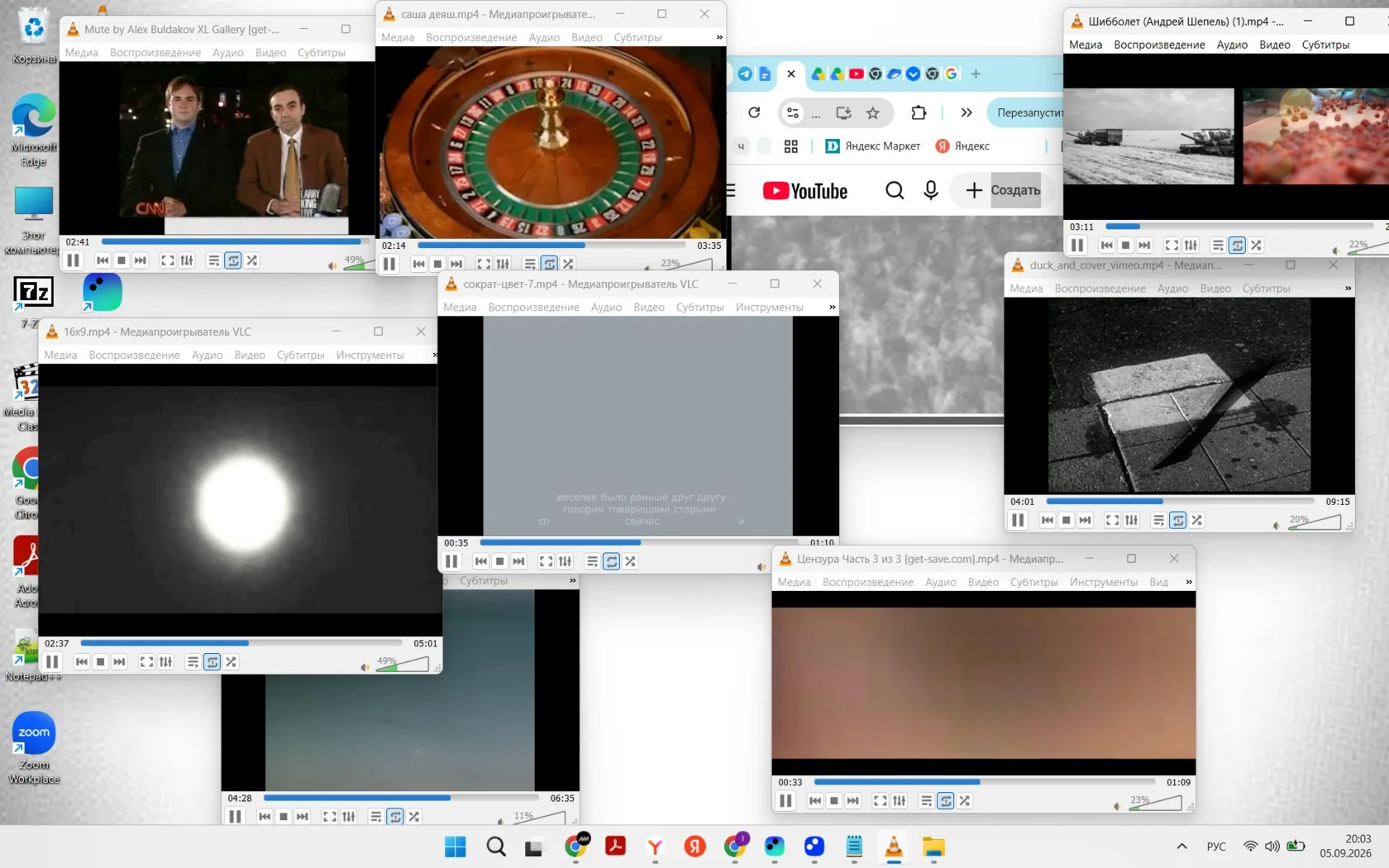This screenshot has width=1389, height=868.
Task: Stop playback in саша деяш.mp4 window
Action: click(x=437, y=264)
